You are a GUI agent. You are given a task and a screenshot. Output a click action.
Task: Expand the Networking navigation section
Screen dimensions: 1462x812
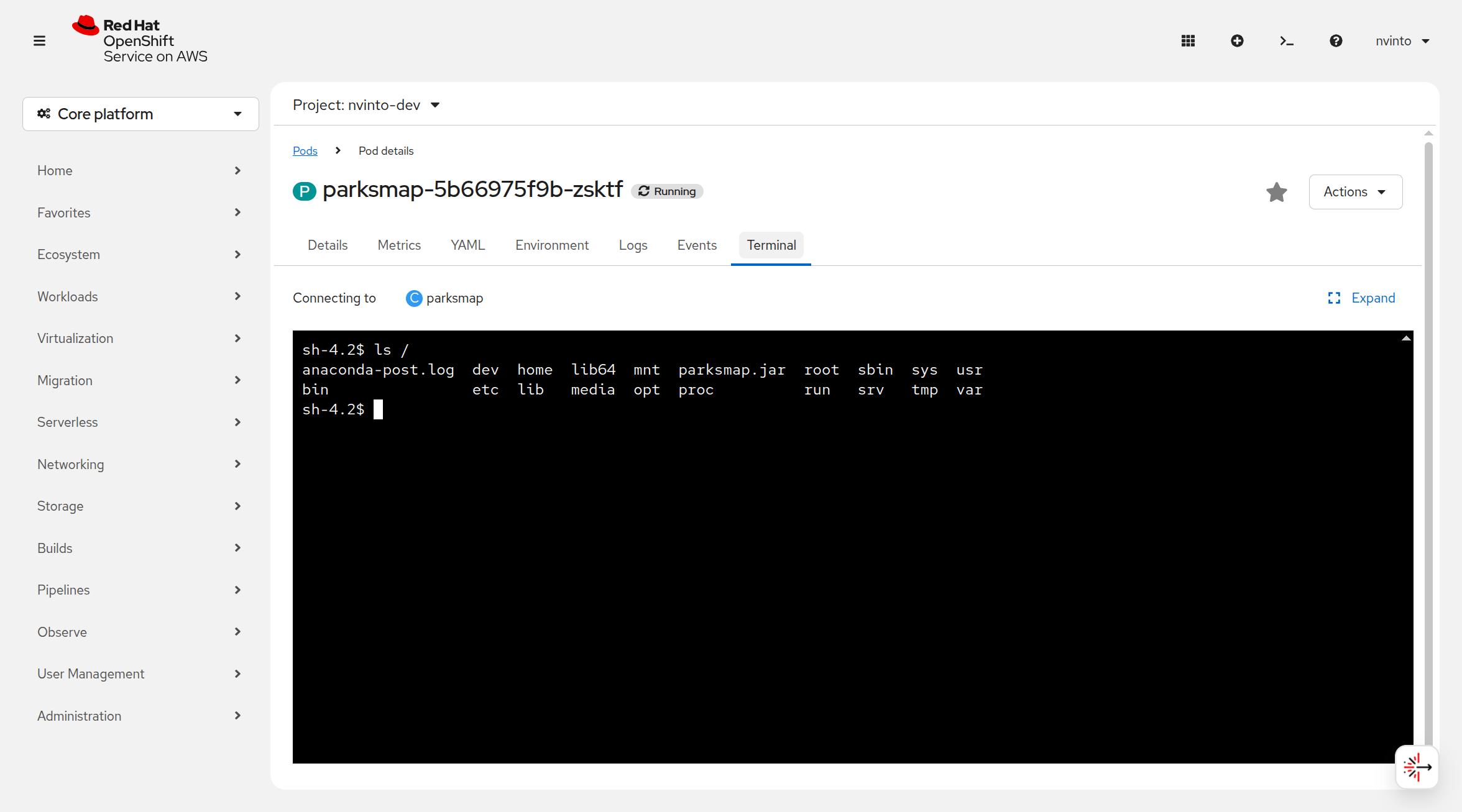[140, 464]
